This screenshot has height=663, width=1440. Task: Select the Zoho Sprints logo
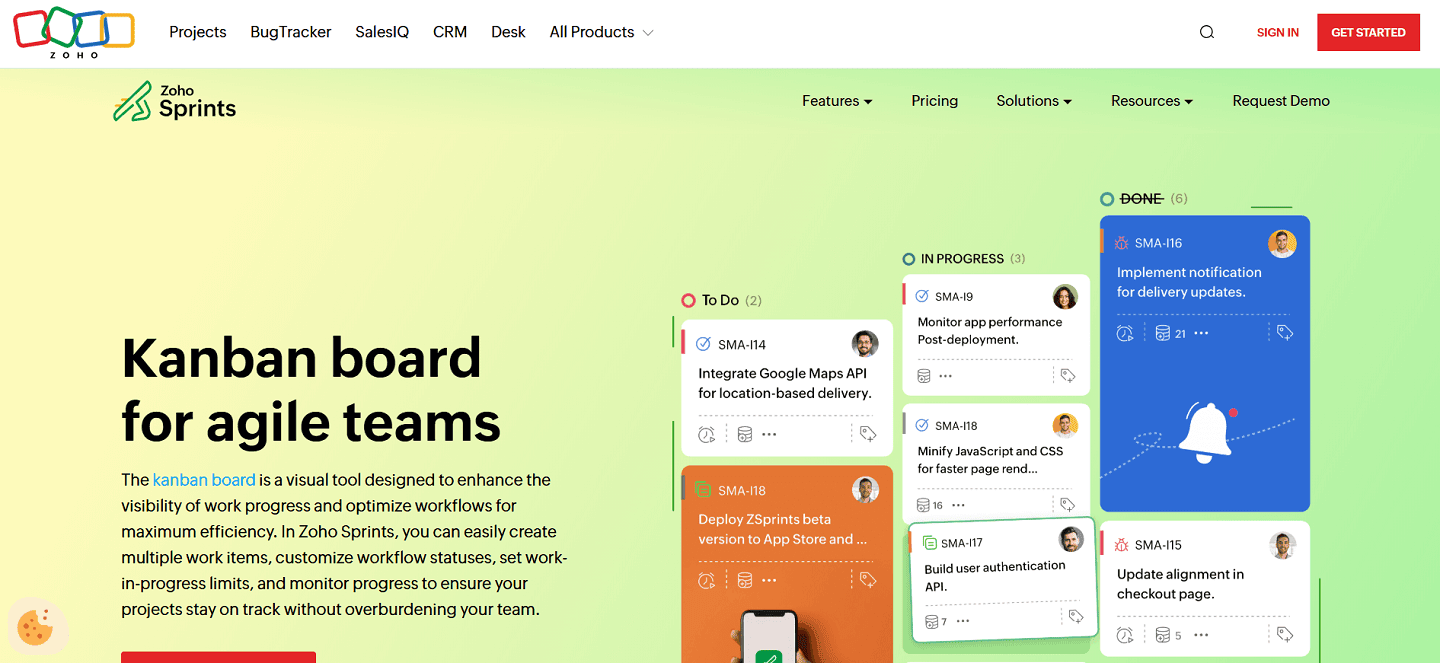click(175, 100)
